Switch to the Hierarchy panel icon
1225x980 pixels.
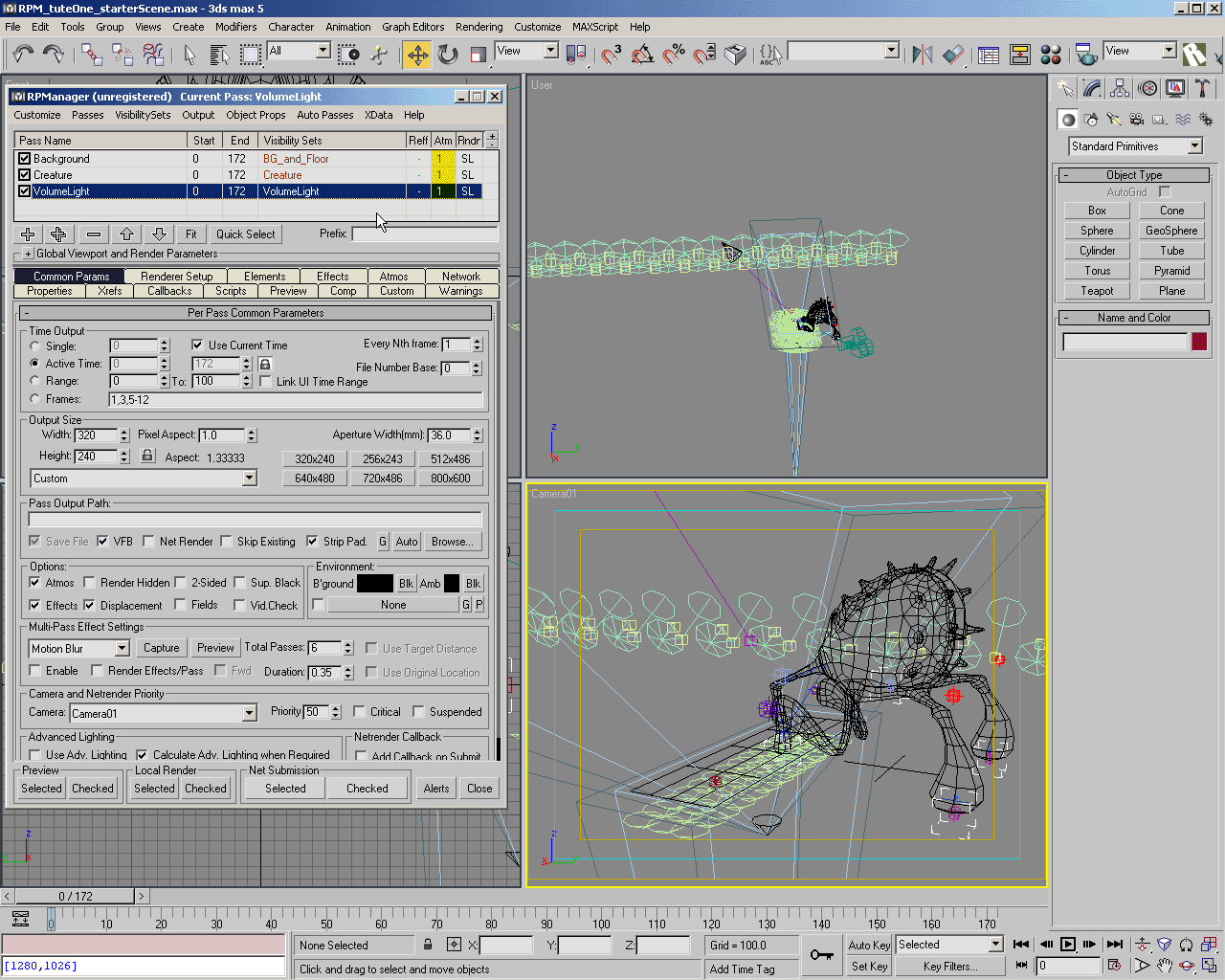[x=1120, y=89]
